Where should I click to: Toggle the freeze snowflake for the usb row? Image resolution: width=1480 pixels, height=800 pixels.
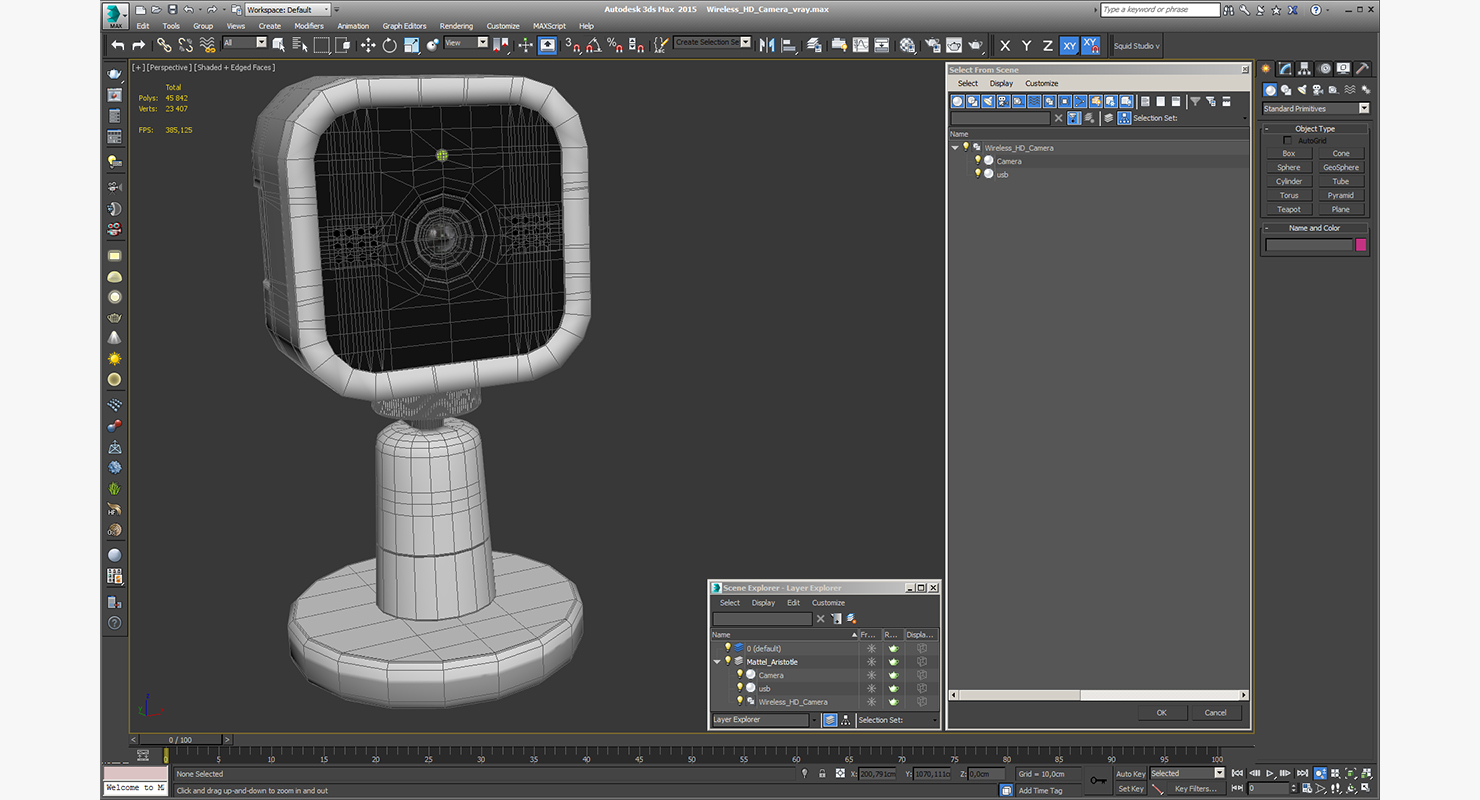tap(871, 688)
